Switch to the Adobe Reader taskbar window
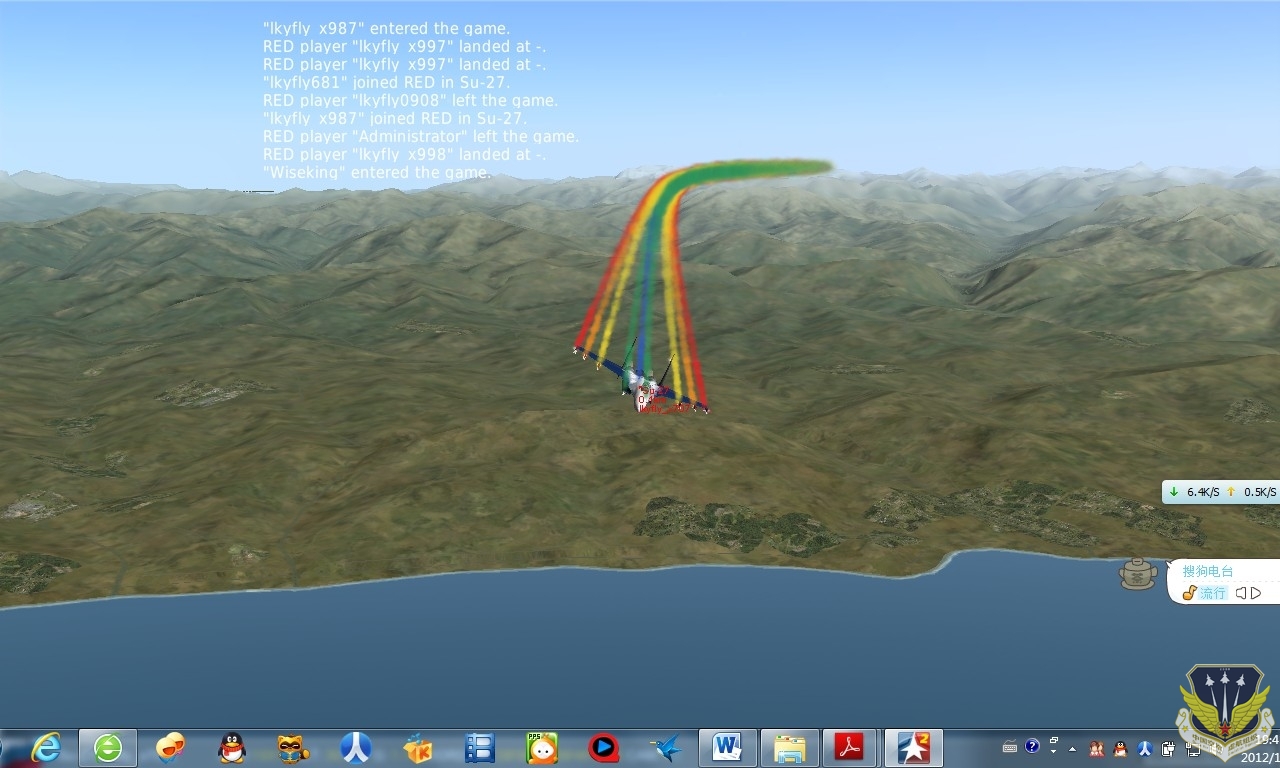The width and height of the screenshot is (1280, 768). [851, 747]
